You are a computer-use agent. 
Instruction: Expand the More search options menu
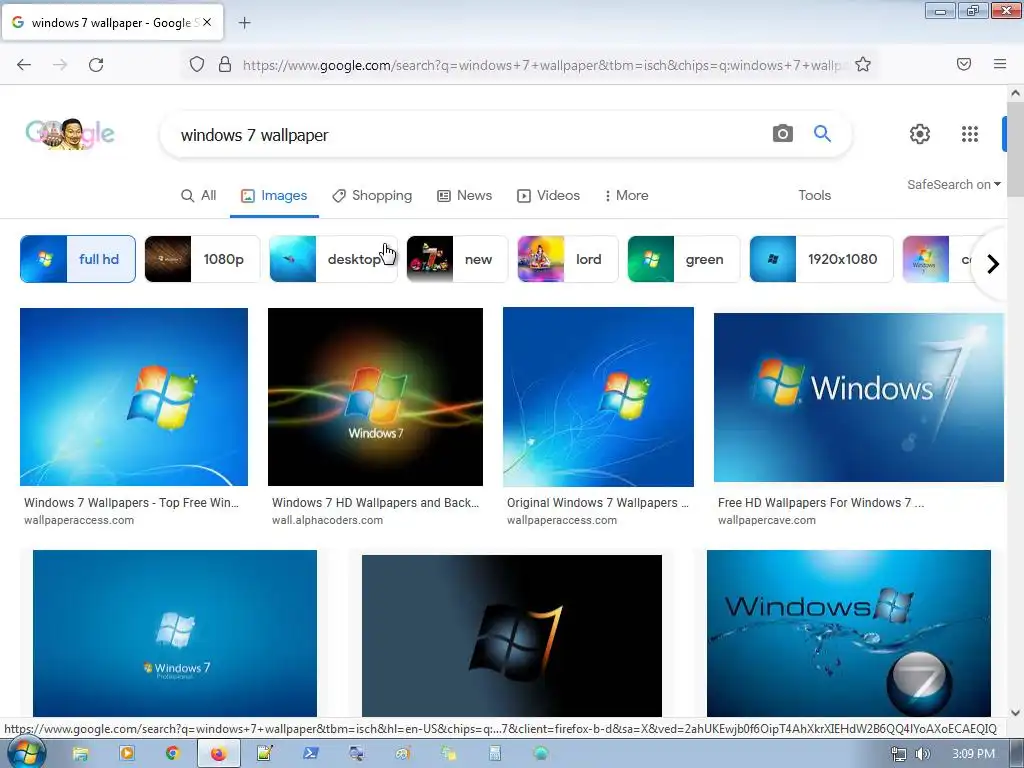(626, 195)
